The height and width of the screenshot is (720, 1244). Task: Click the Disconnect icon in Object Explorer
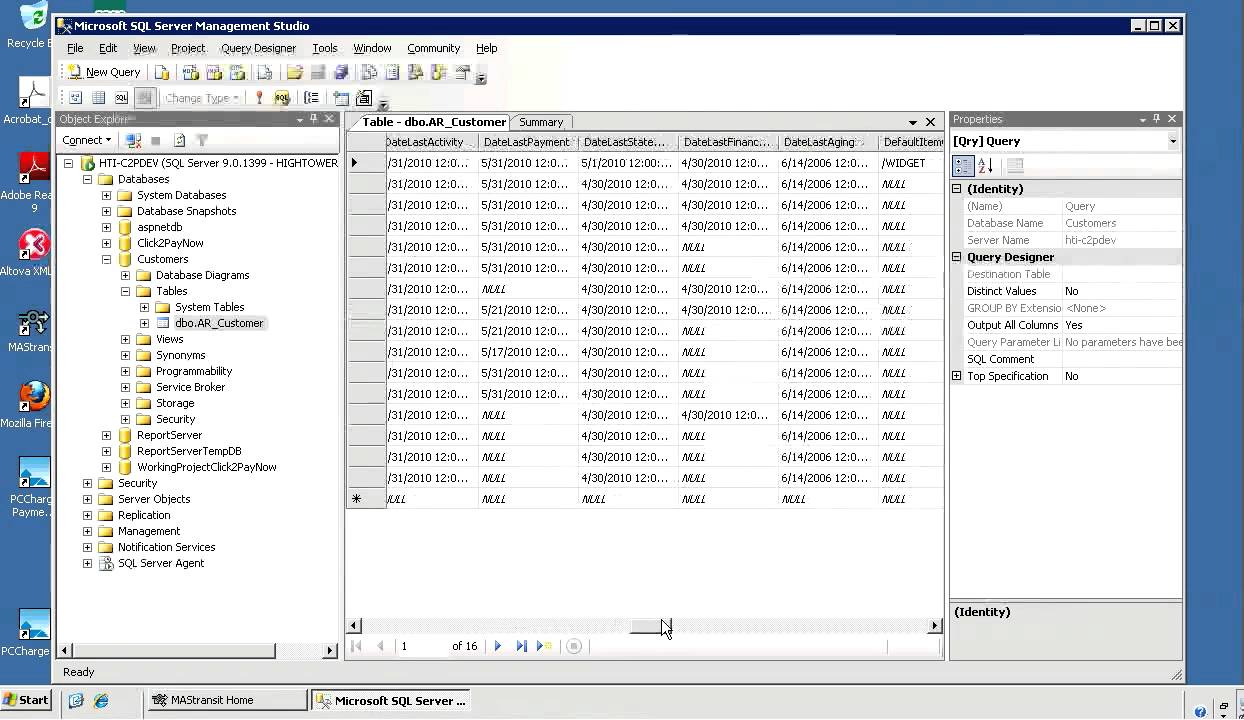click(133, 141)
